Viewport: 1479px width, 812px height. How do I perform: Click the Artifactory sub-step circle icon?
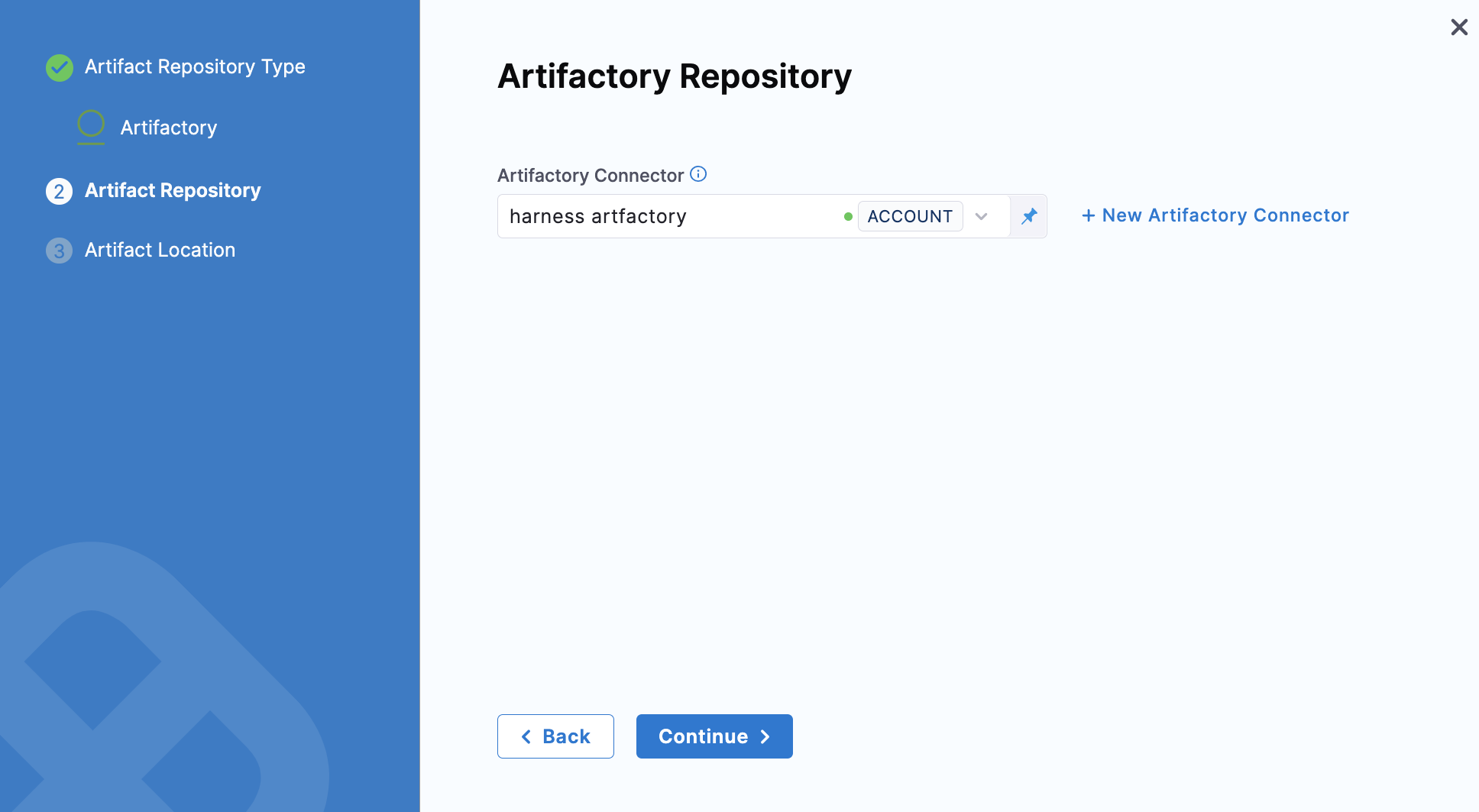(91, 125)
